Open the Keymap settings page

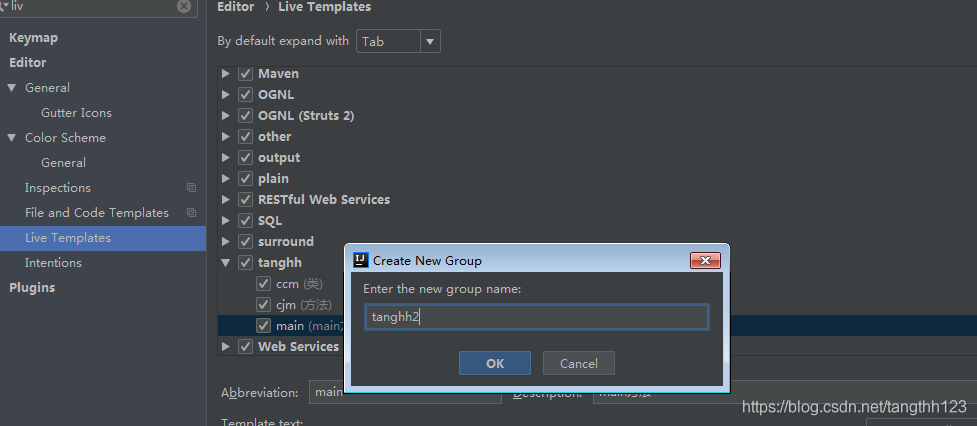click(34, 38)
